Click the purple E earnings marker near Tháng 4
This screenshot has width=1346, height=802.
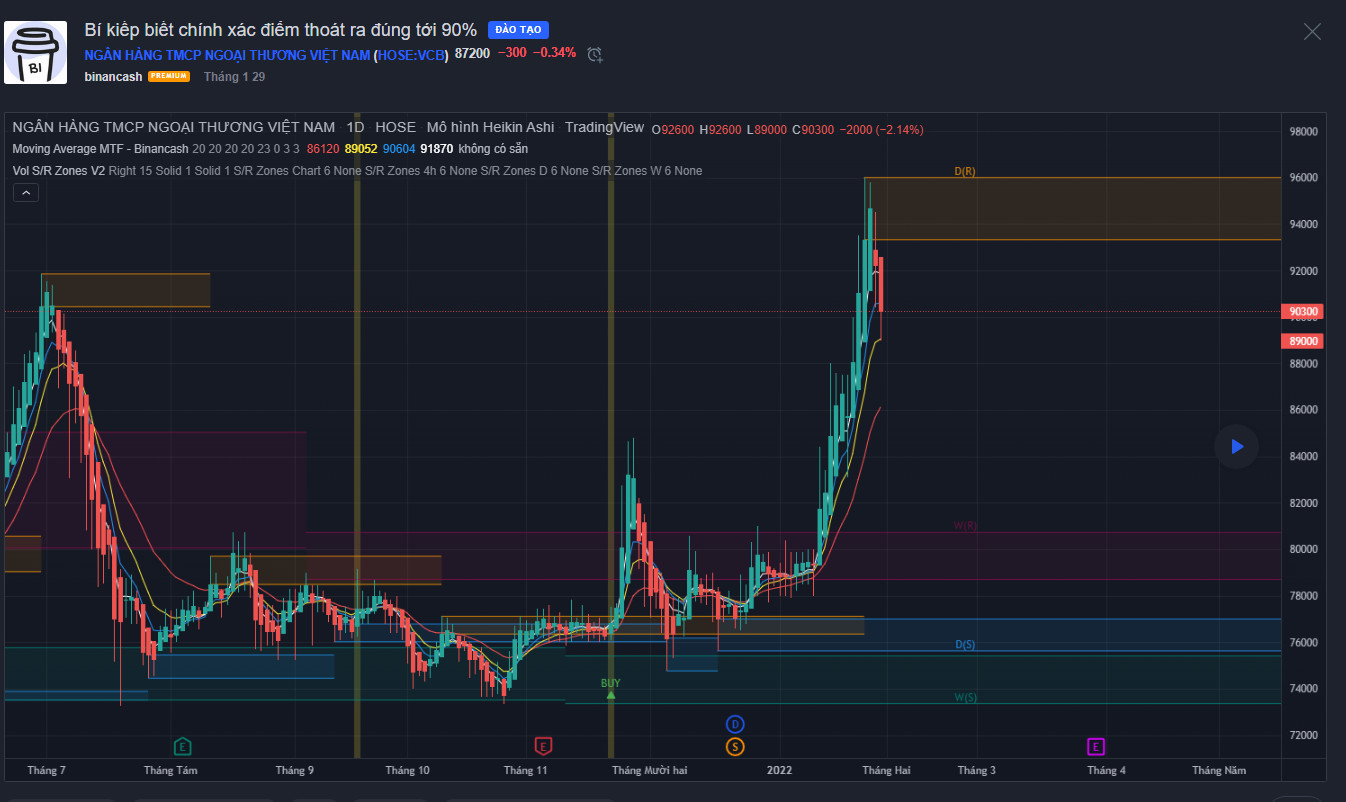click(1096, 746)
